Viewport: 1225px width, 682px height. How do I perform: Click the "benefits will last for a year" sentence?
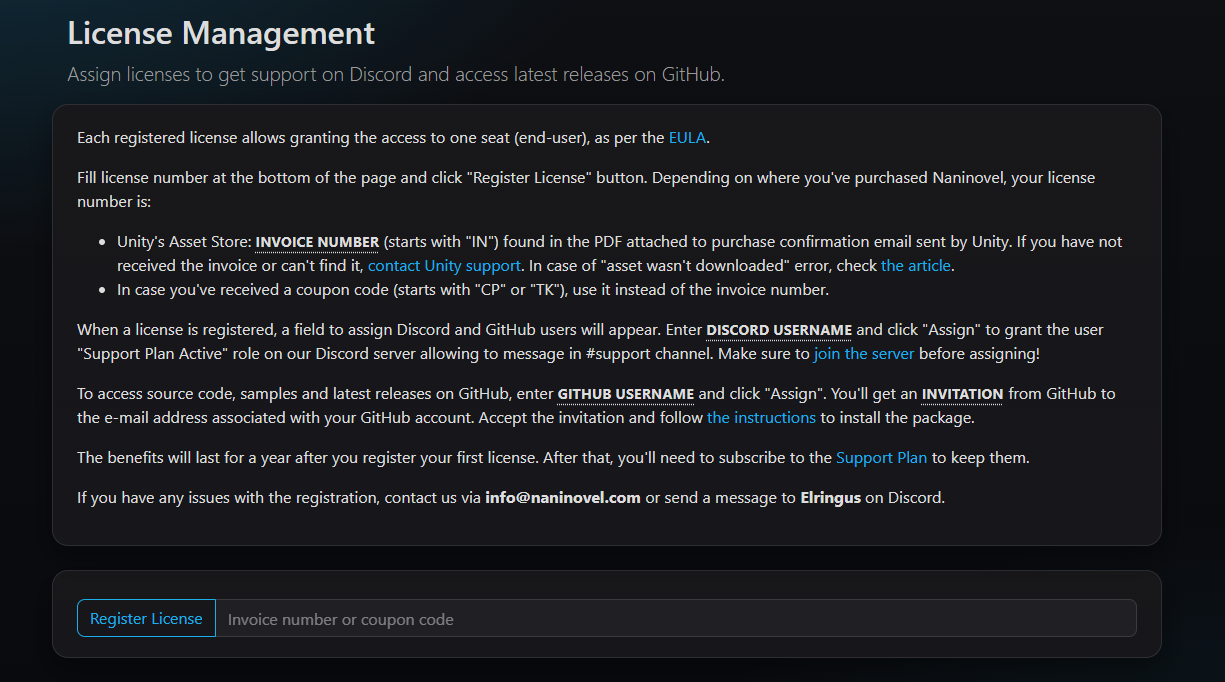pos(400,458)
